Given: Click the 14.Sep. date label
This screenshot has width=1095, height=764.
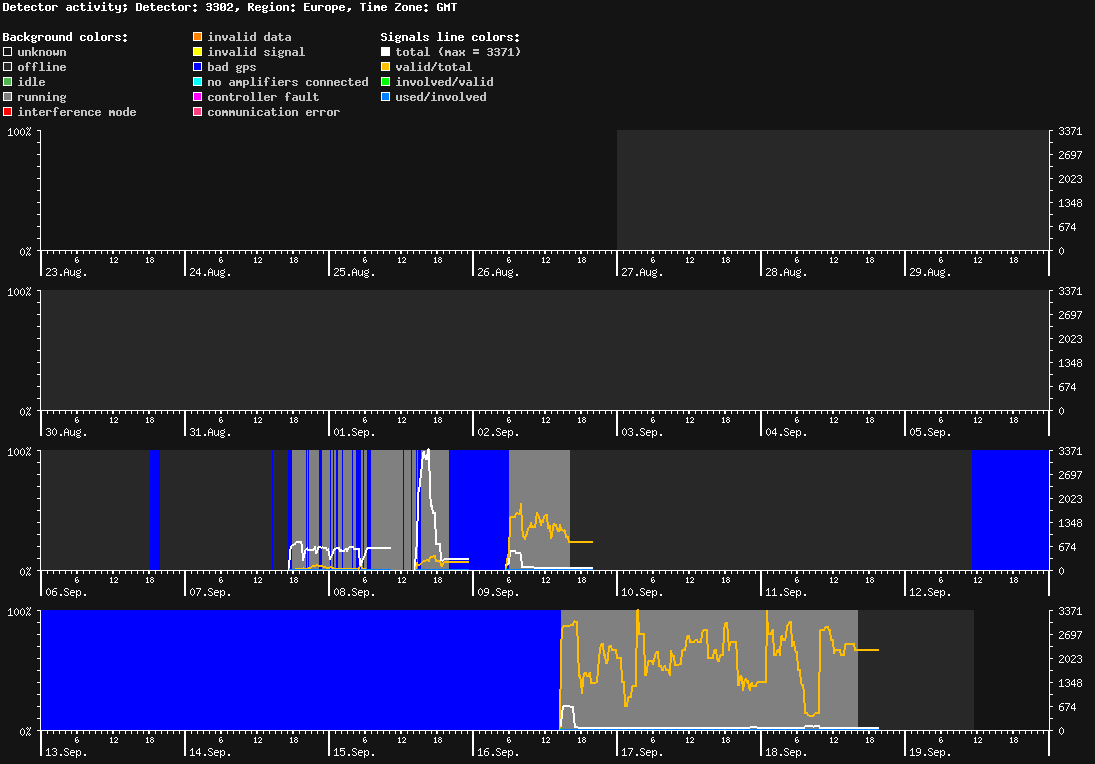Looking at the screenshot, I should [x=210, y=752].
